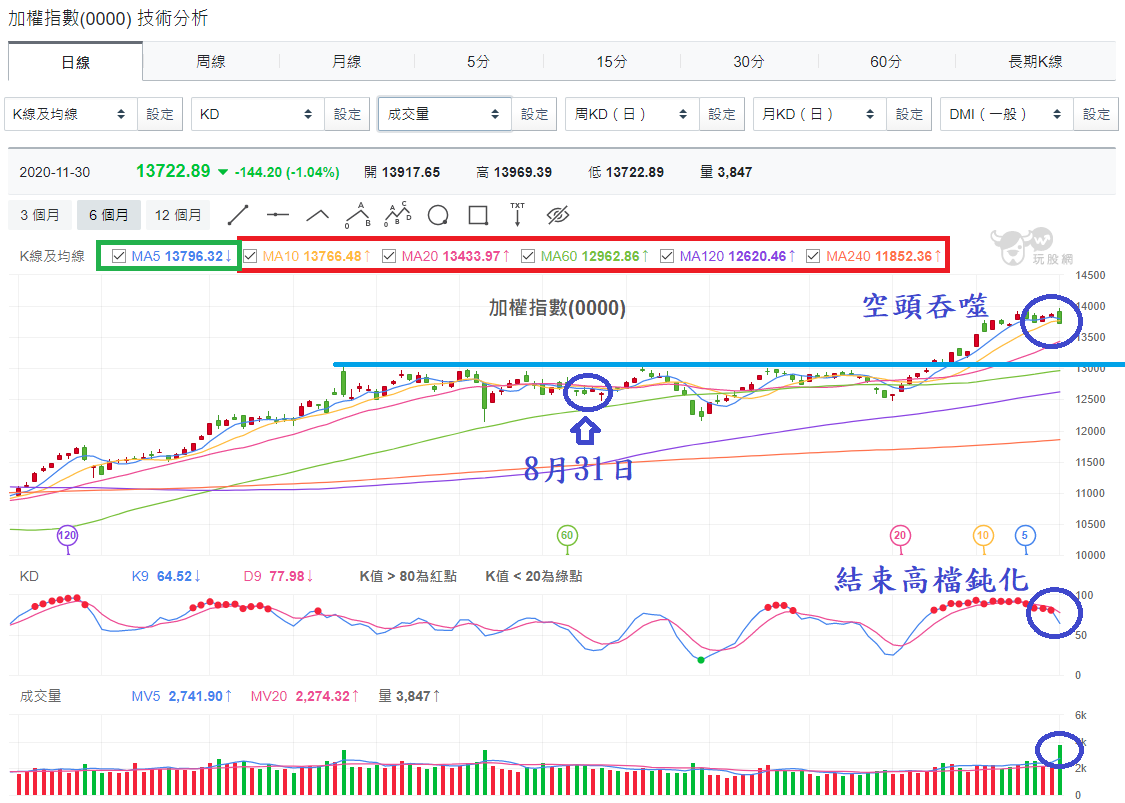Screen dimensions: 1125x803
Task: Click the green 60 MA marker
Action: (567, 535)
